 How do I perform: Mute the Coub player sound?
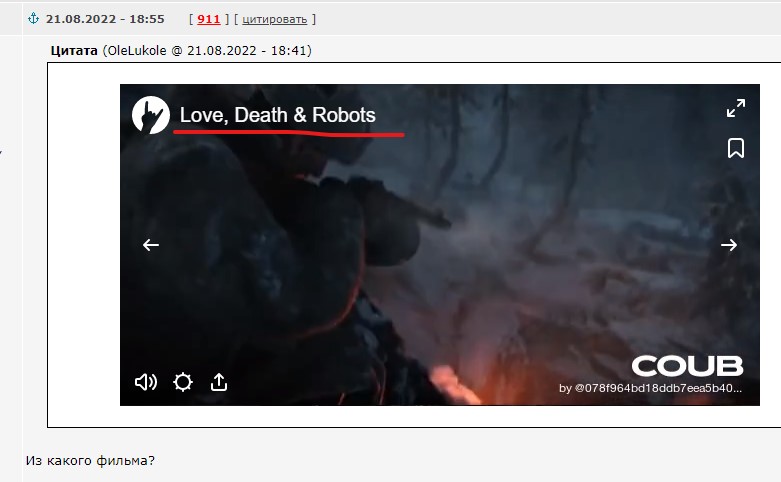click(146, 382)
